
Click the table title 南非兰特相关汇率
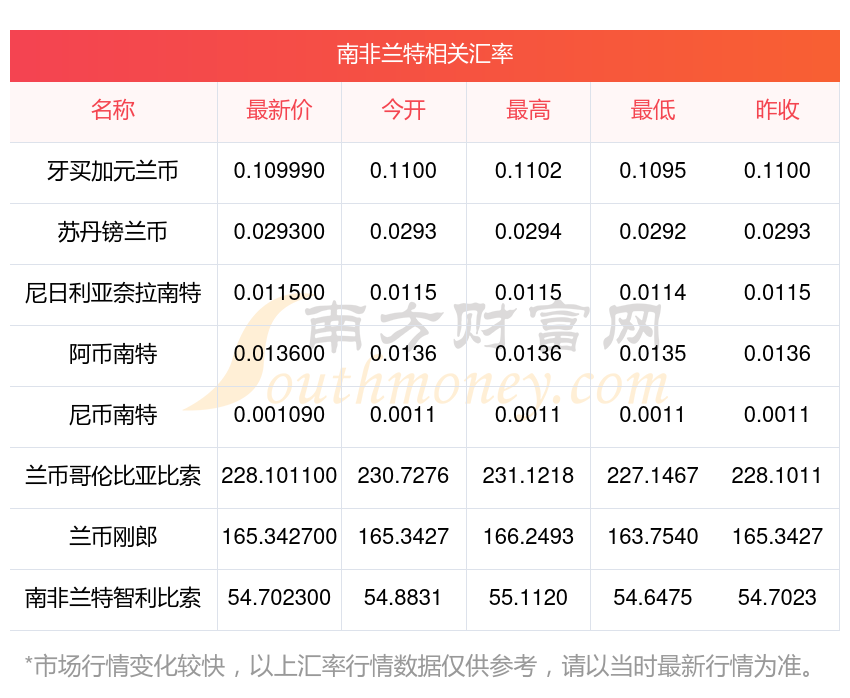click(x=424, y=54)
